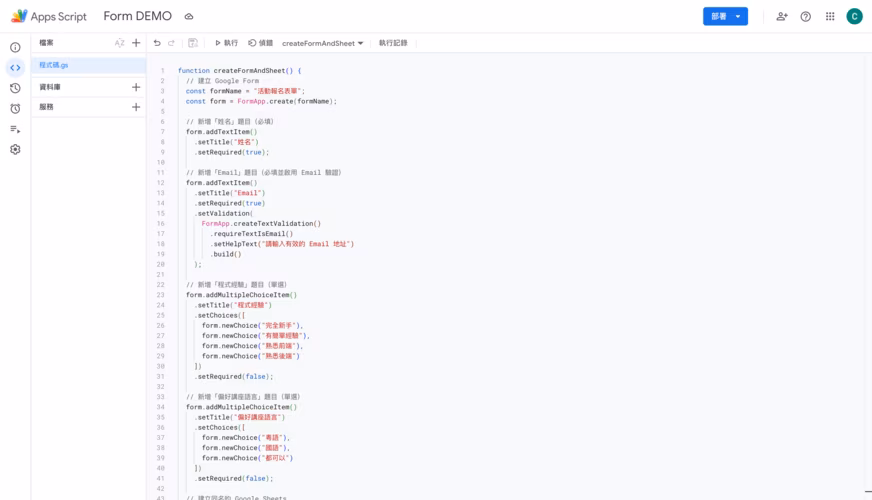Screen dimensions: 872x500
Task: Open the Google apps grid icon
Action: pyautogui.click(x=830, y=16)
